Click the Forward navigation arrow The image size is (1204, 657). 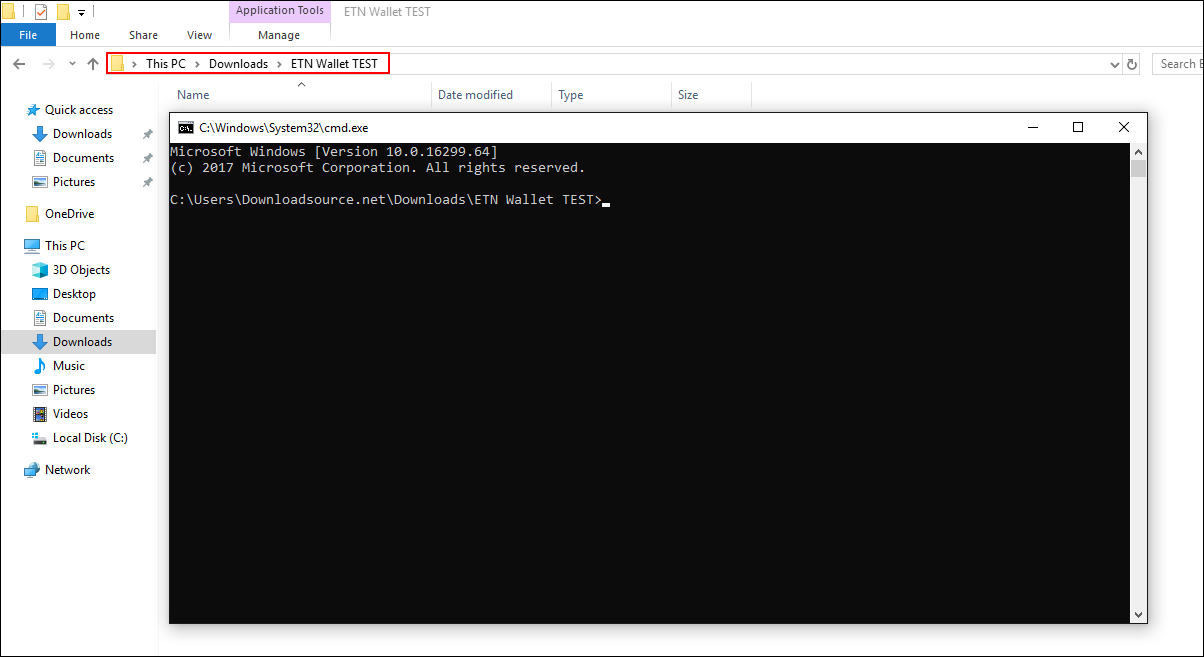pyautogui.click(x=48, y=64)
